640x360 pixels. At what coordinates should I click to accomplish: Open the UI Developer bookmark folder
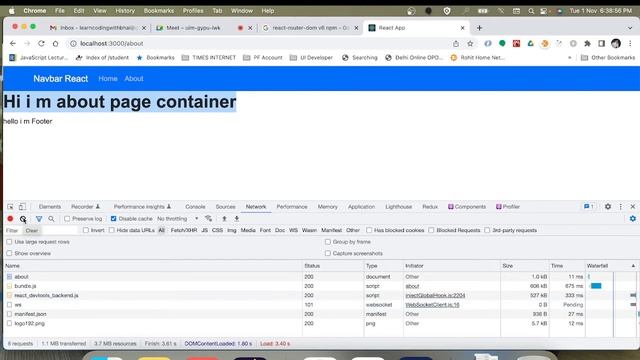click(x=311, y=58)
